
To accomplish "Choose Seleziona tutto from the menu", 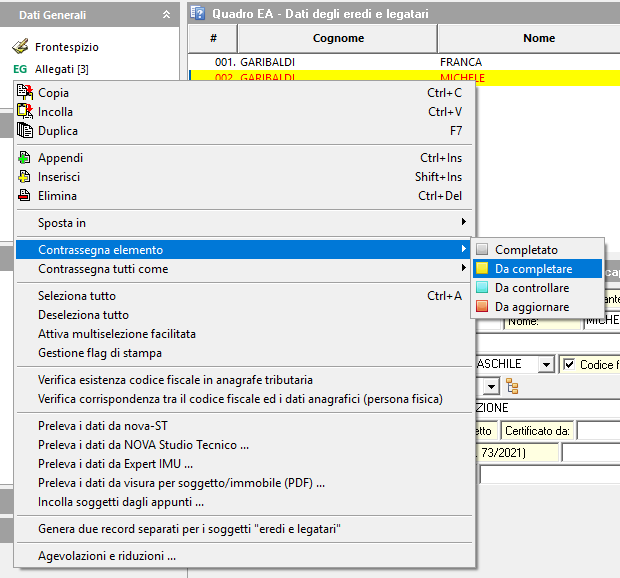I will click(x=77, y=296).
